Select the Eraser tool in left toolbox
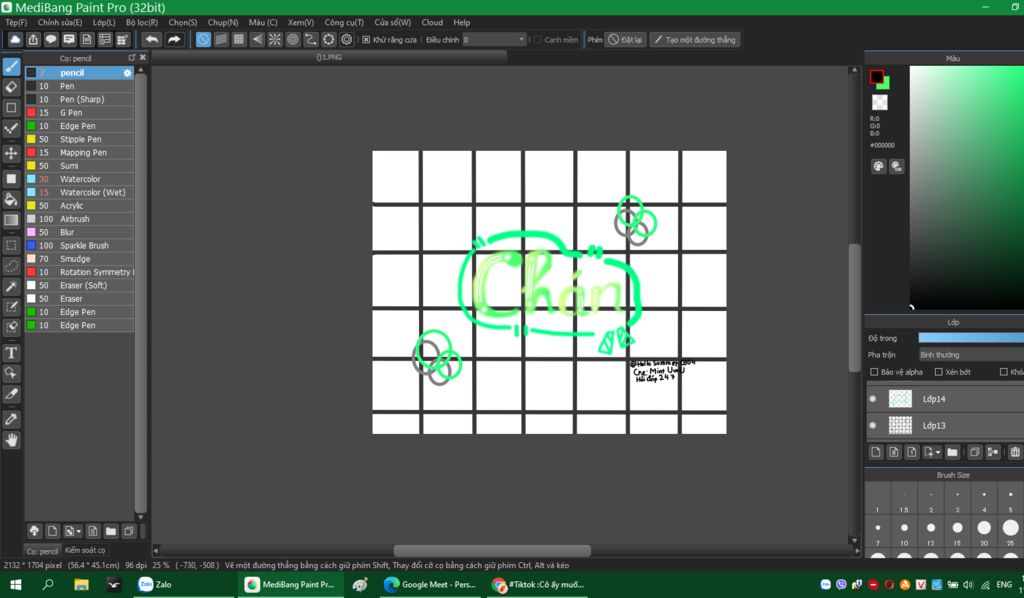This screenshot has height=598, width=1024. 11,87
